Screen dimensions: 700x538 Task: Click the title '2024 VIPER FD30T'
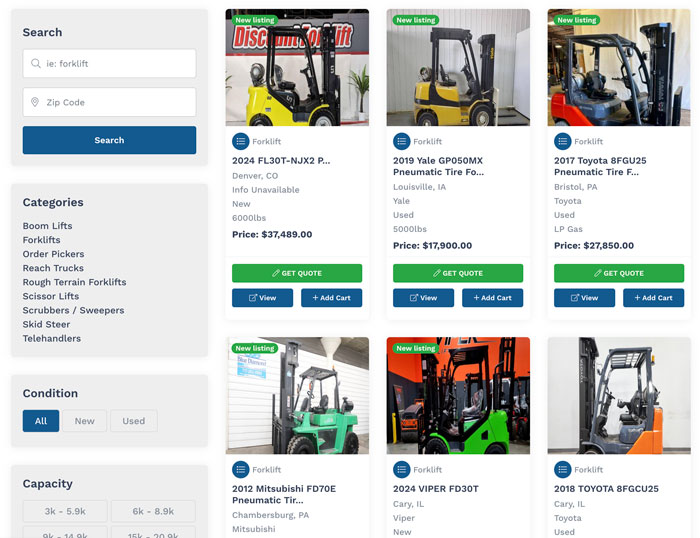[436, 489]
